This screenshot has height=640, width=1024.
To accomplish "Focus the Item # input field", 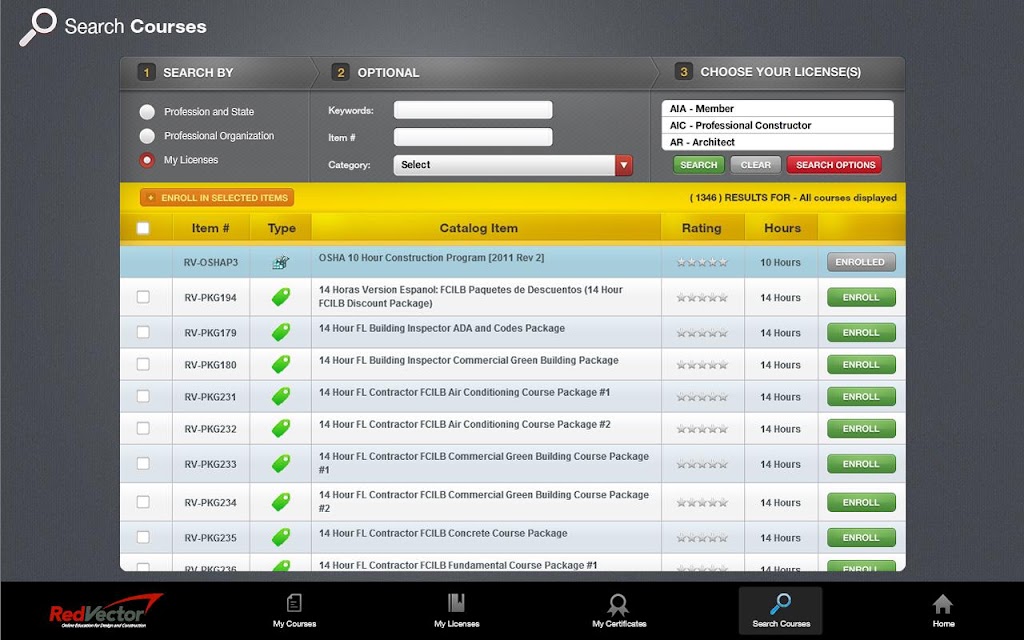I will coord(473,137).
